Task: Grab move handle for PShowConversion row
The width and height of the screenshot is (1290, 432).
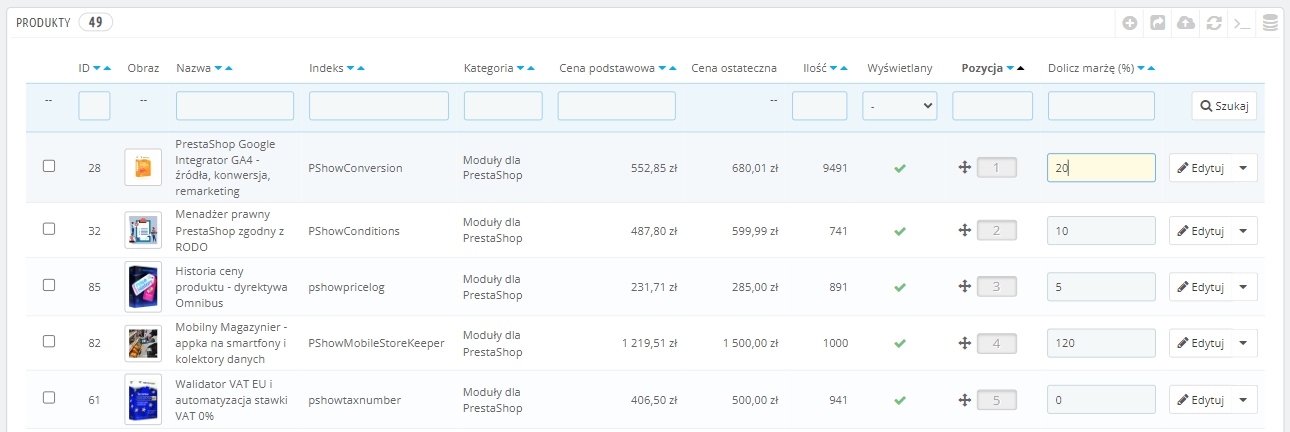Action: click(x=965, y=168)
